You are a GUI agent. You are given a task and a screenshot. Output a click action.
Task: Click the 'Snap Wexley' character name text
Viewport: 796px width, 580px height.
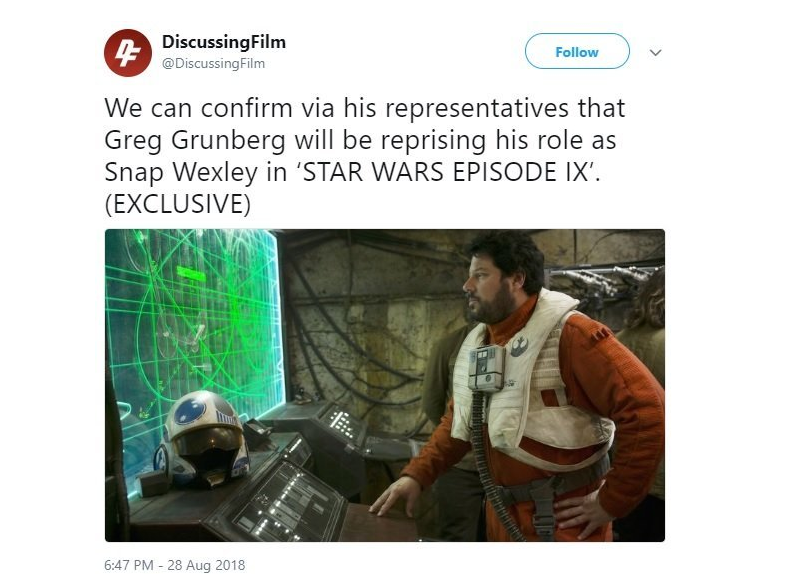tap(181, 173)
